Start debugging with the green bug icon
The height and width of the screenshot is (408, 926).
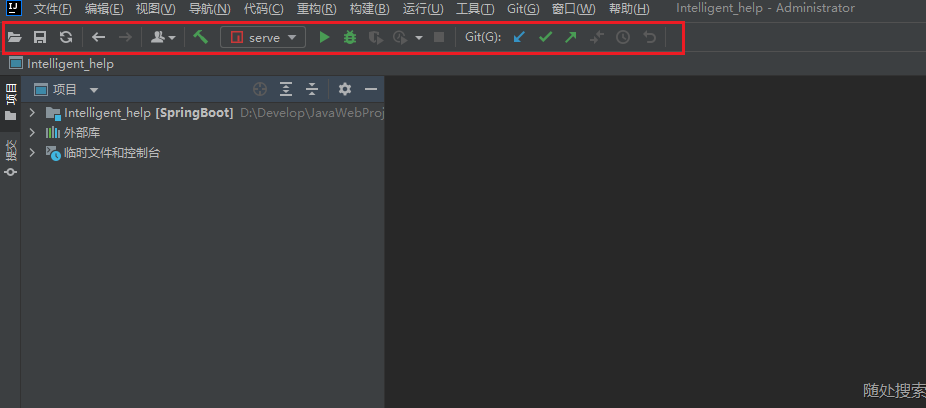[349, 37]
